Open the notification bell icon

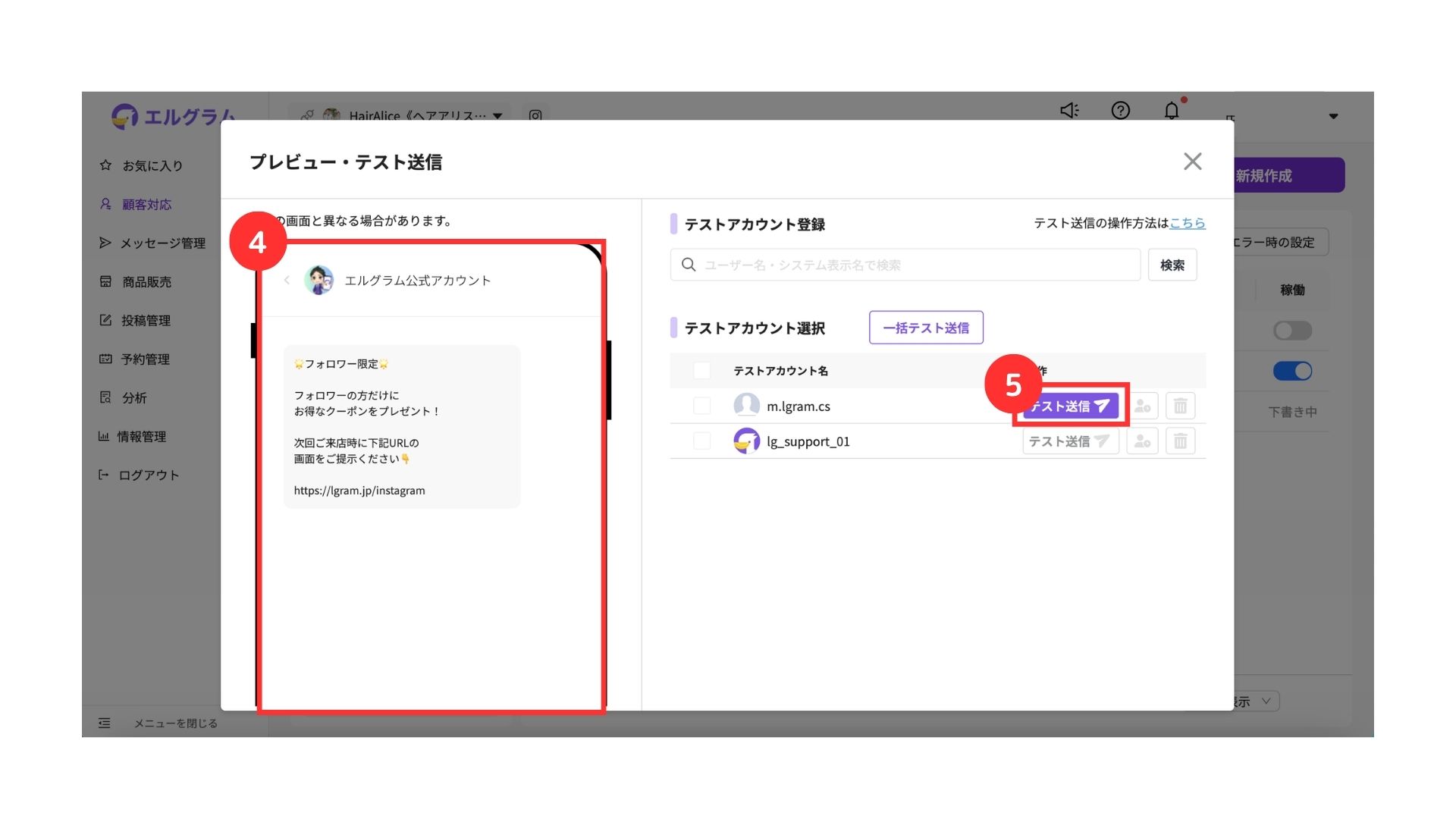pyautogui.click(x=1172, y=111)
